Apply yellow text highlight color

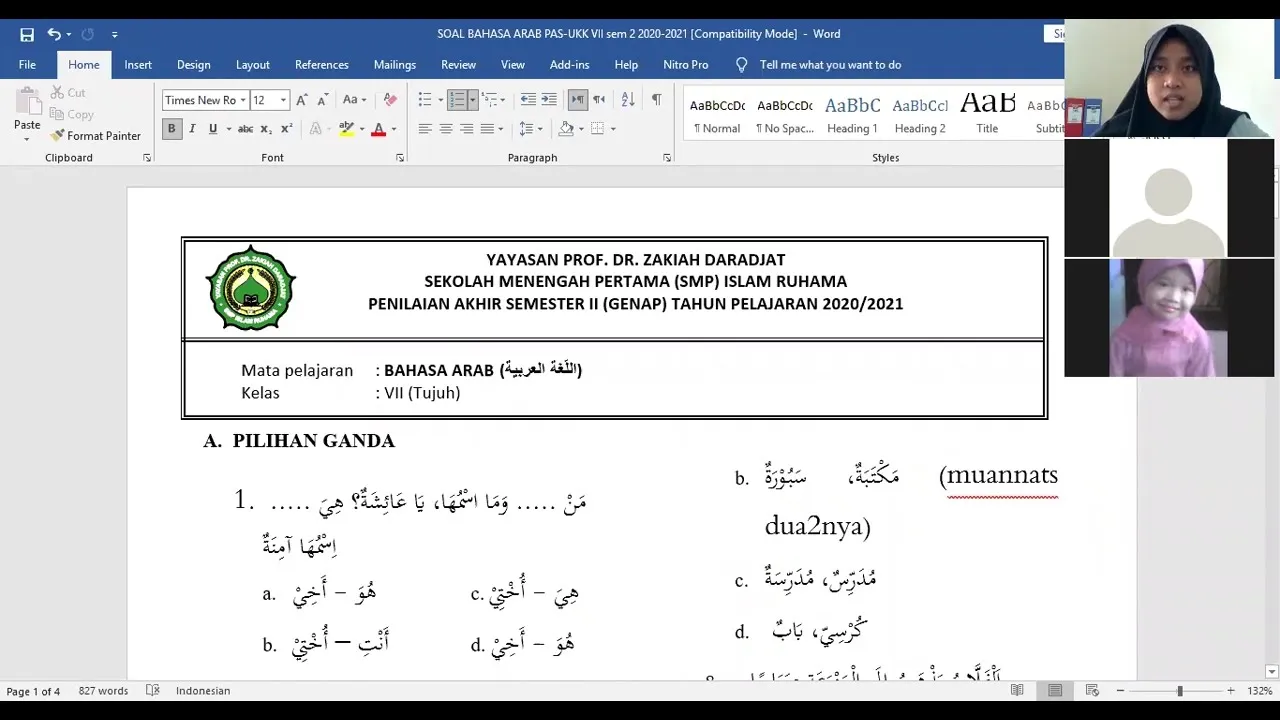(x=345, y=129)
